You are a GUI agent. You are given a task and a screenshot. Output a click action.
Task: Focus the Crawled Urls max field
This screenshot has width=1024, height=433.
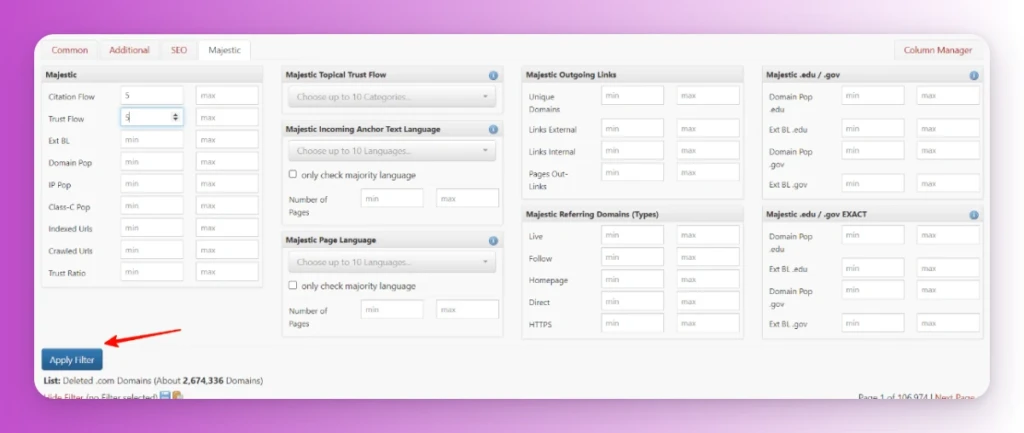click(227, 250)
